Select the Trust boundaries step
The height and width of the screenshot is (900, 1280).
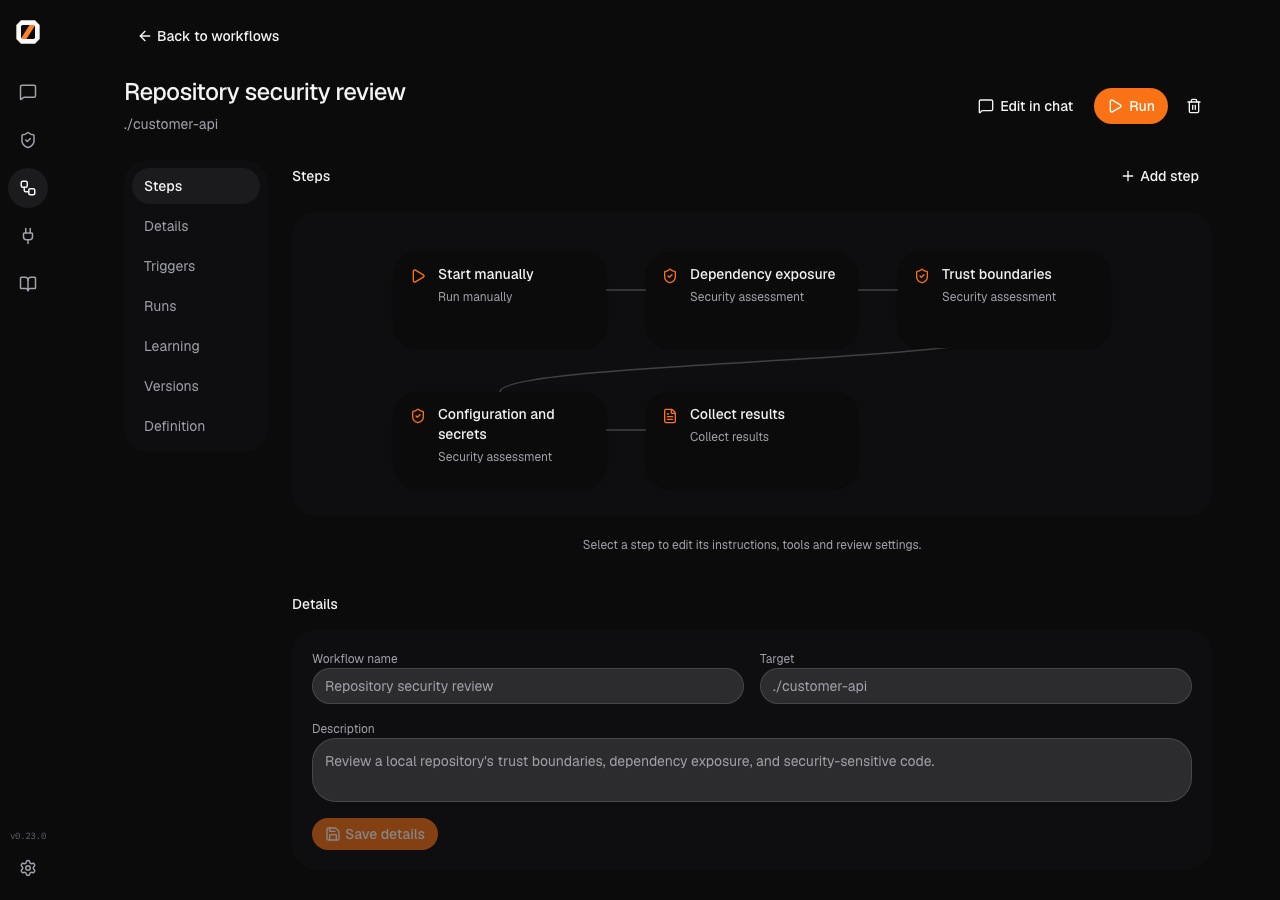click(x=1004, y=300)
